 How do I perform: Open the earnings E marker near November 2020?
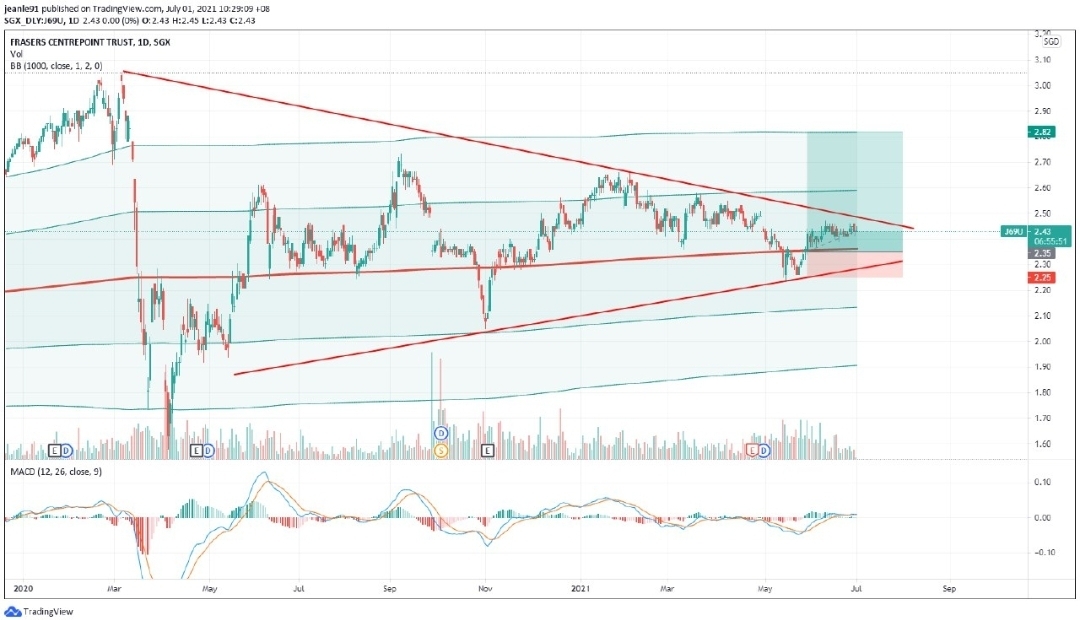488,451
